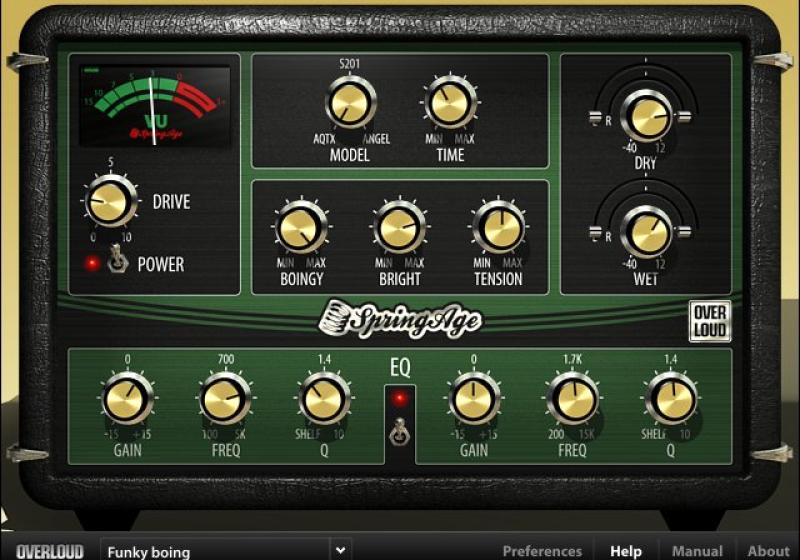Click the high band GAIN knob
The width and height of the screenshot is (800, 560).
pyautogui.click(x=473, y=399)
